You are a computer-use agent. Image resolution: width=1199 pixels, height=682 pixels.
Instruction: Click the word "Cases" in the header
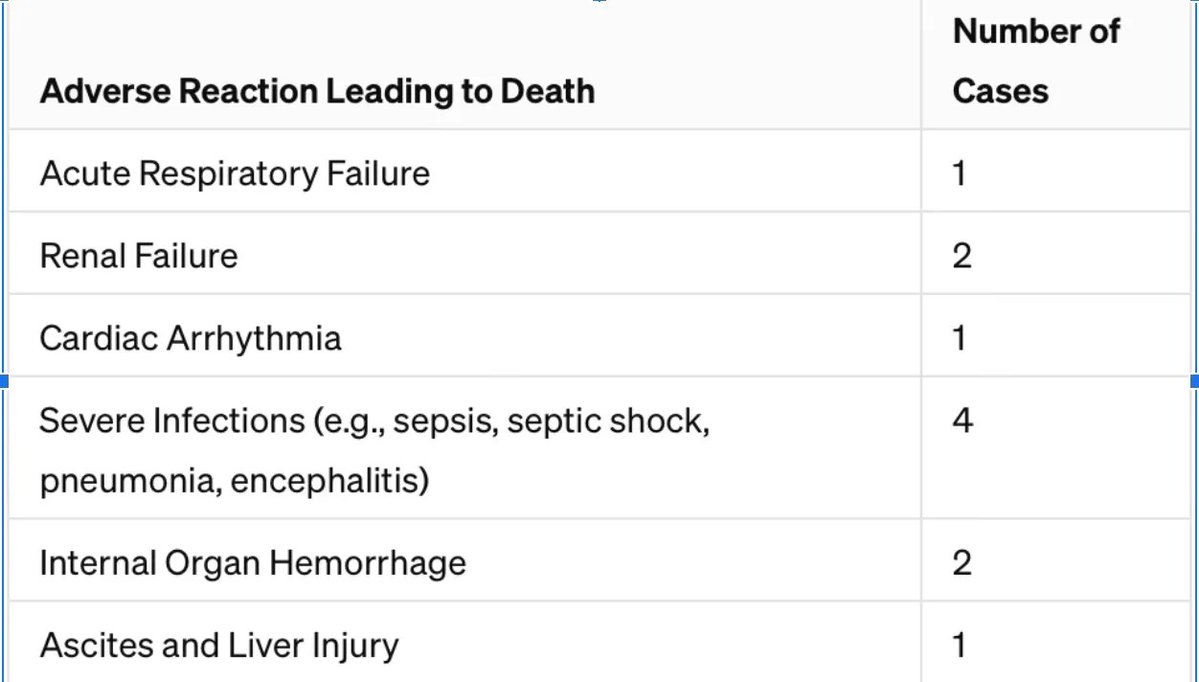[x=1000, y=92]
